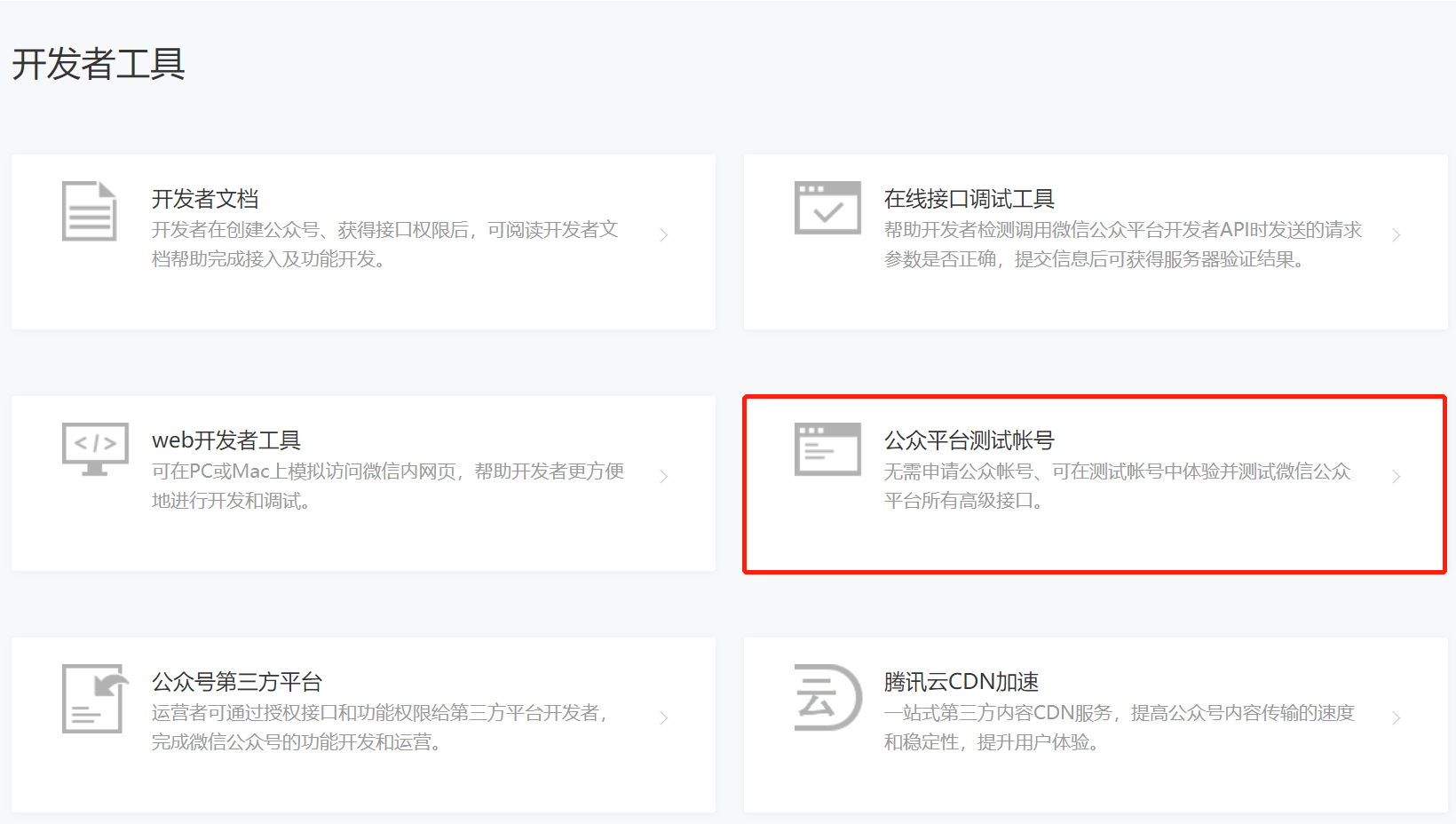This screenshot has width=1456, height=824.
Task: Click description text starting 一站式第三方内容CDN服务
Action: tap(1120, 727)
